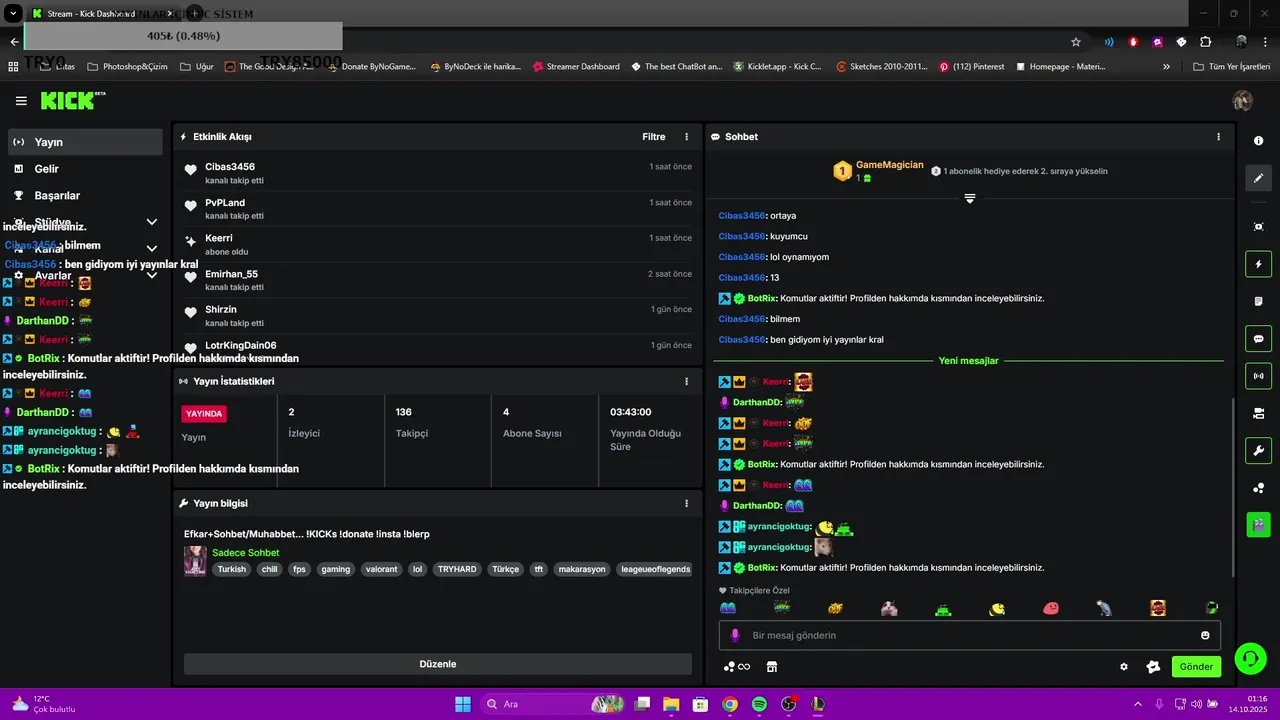The width and height of the screenshot is (1280, 720).
Task: Open the green headset support button
Action: pyautogui.click(x=1250, y=658)
